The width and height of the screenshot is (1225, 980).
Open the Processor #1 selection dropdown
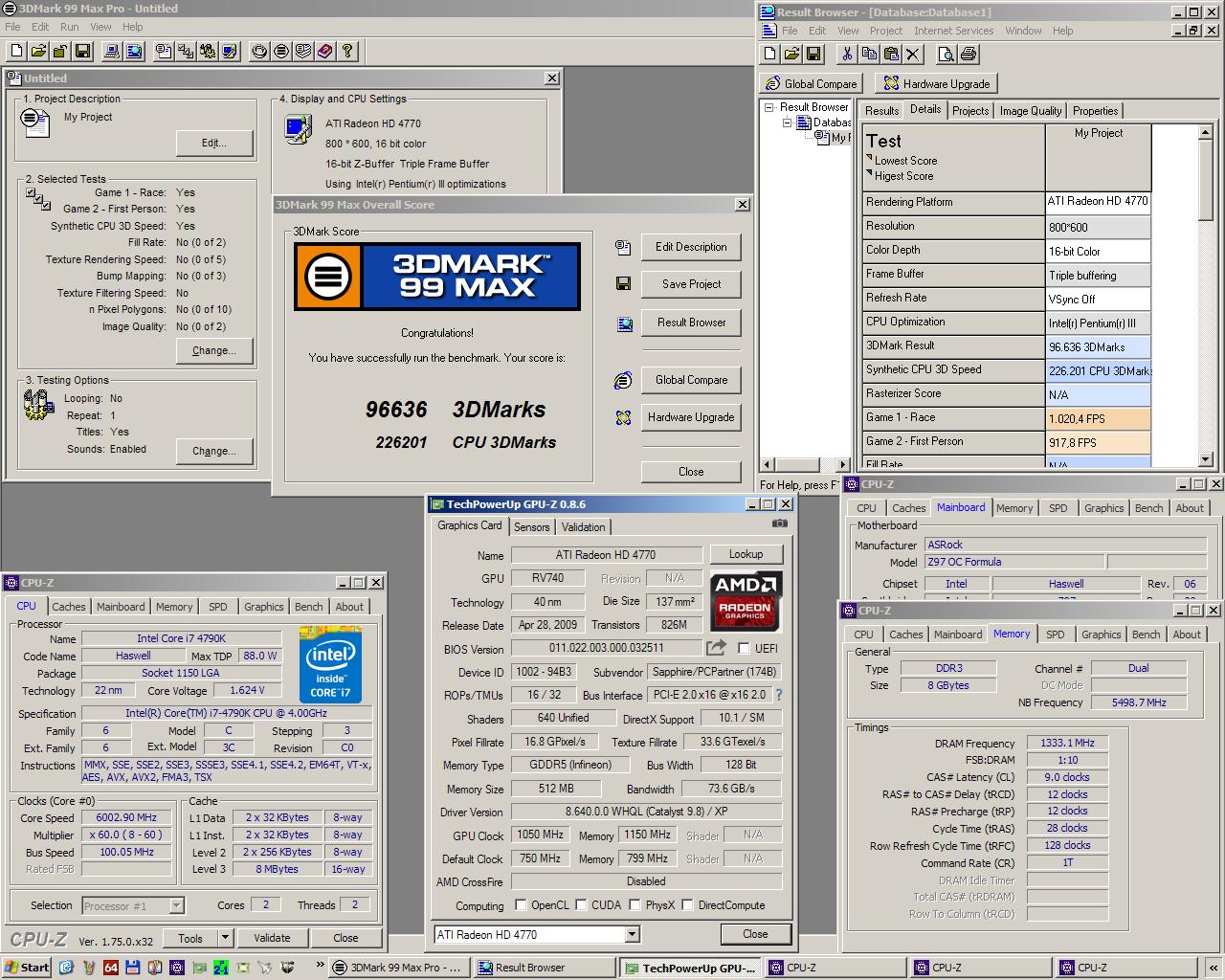(176, 905)
